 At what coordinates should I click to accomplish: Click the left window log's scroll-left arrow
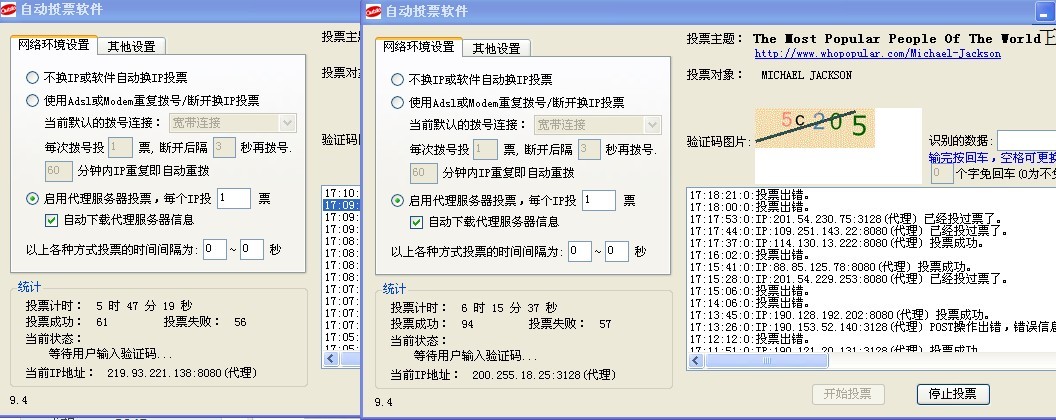331,359
